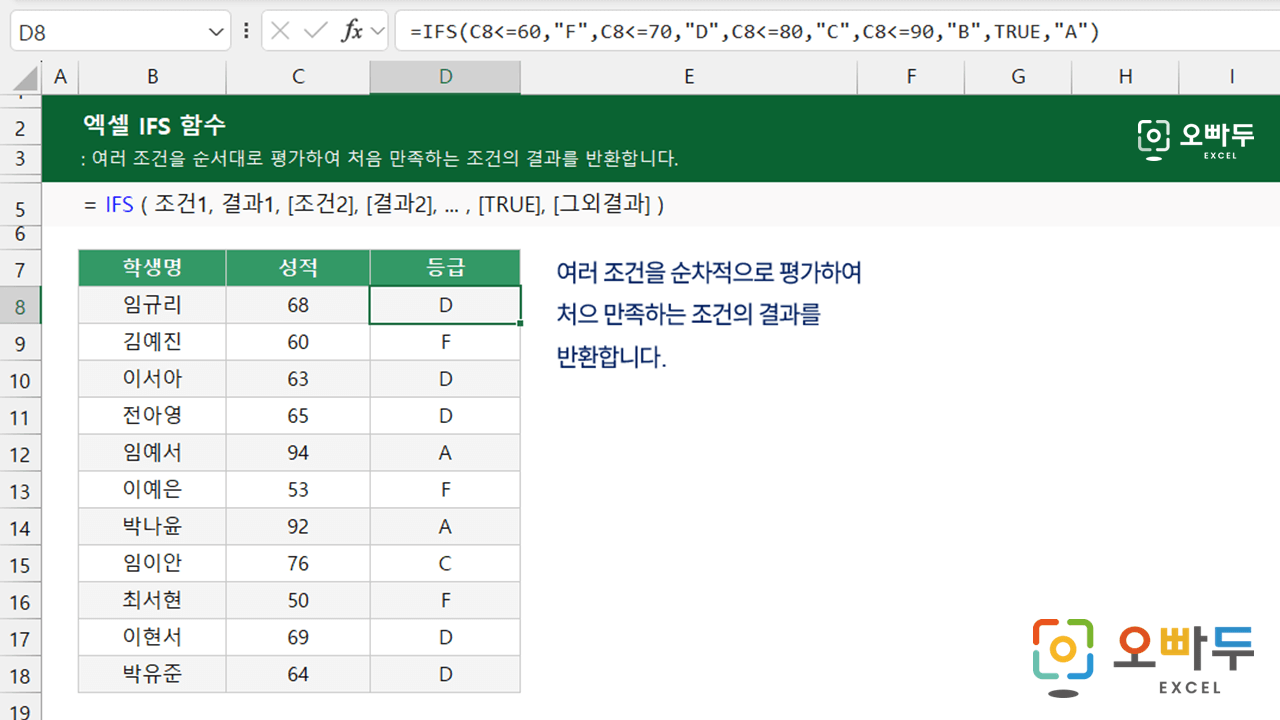Select the cell containing 박유준
The image size is (1280, 720).
152,675
